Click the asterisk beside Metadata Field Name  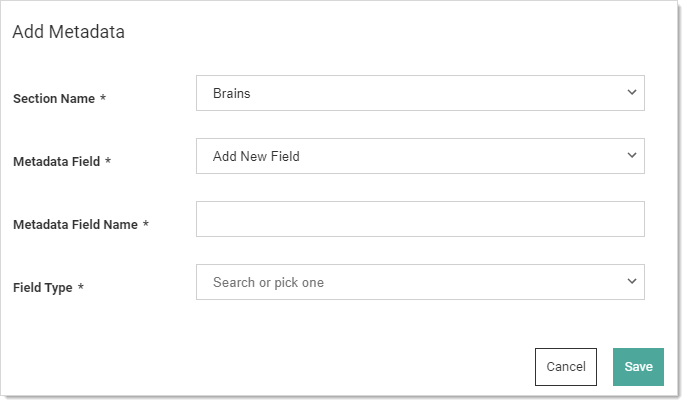pos(146,224)
